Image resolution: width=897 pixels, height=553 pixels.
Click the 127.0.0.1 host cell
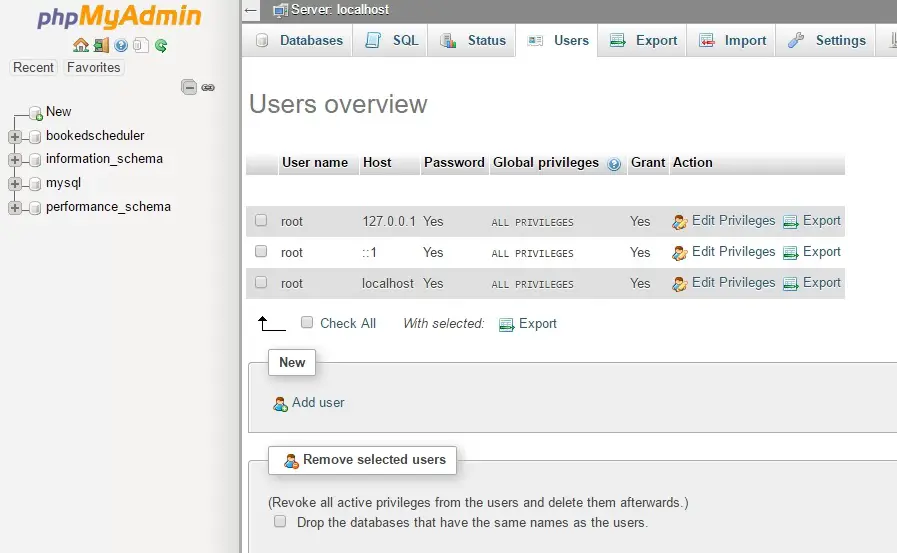click(x=389, y=221)
